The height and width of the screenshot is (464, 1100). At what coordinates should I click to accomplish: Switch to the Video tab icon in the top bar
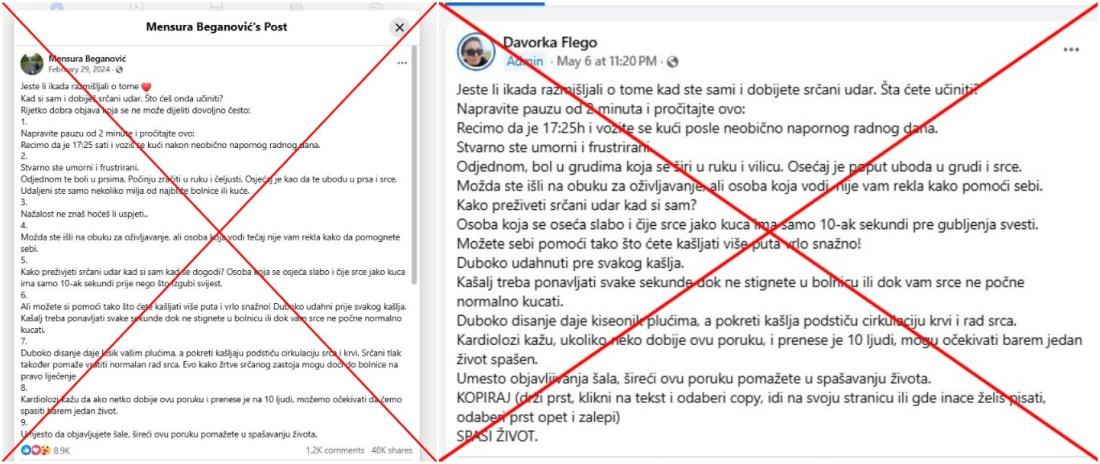[136, 6]
